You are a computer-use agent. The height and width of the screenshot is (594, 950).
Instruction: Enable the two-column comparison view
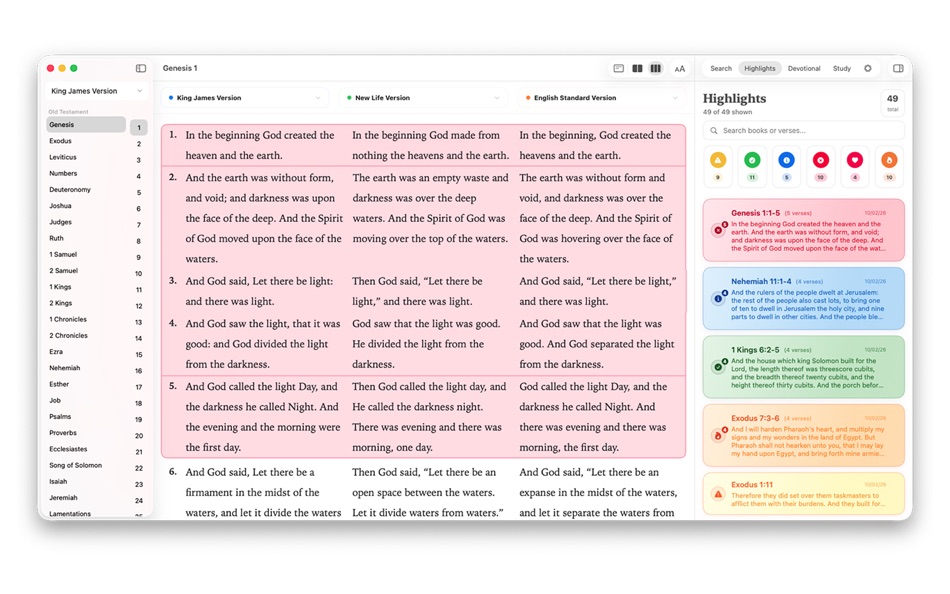(637, 68)
